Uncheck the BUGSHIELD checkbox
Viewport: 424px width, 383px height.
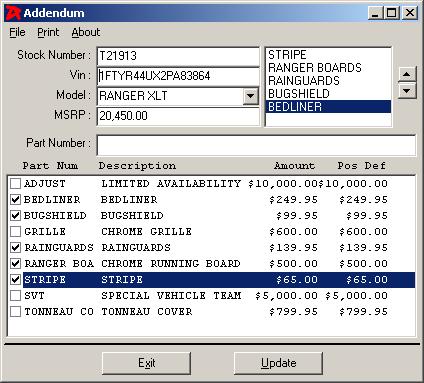(x=15, y=215)
